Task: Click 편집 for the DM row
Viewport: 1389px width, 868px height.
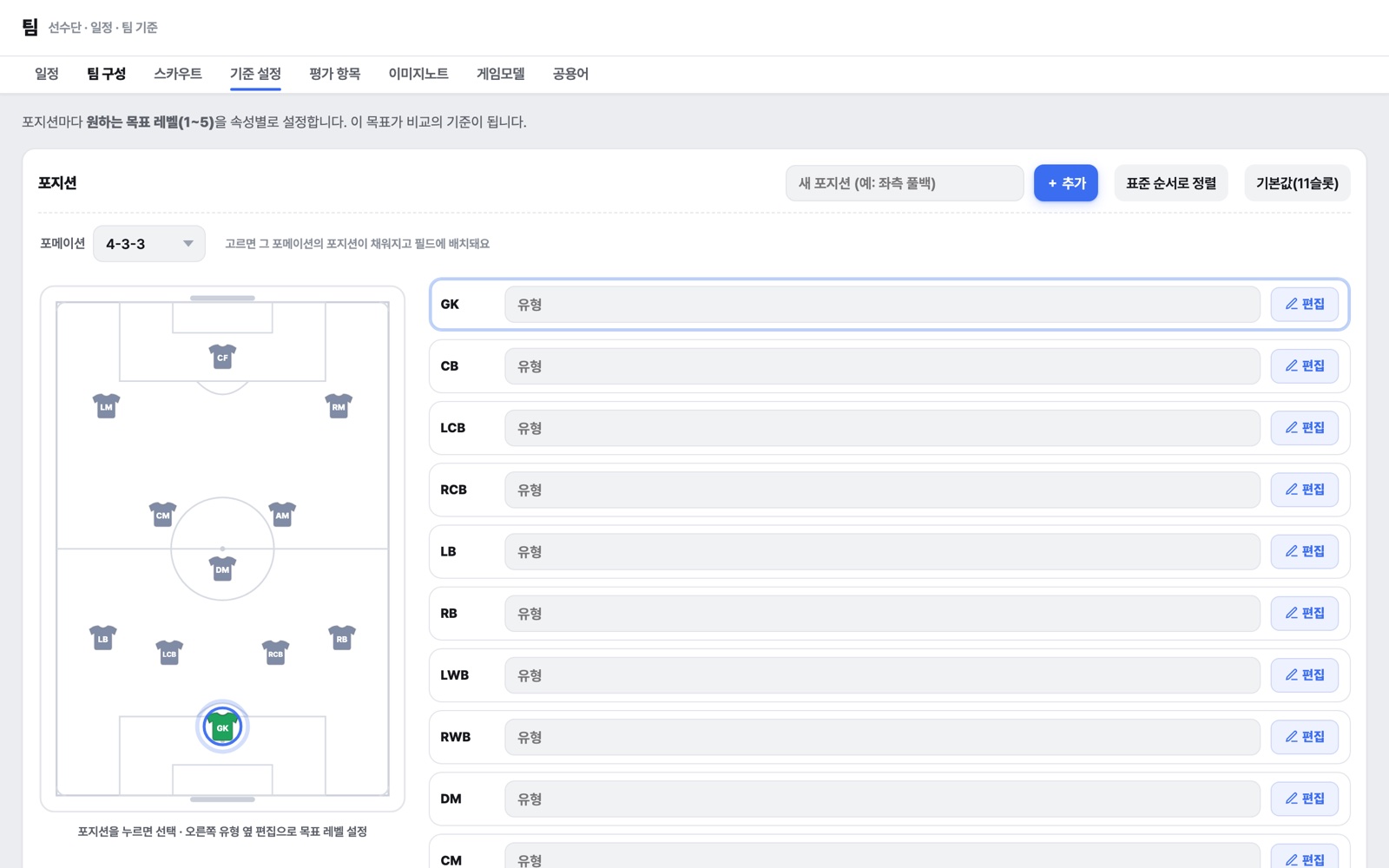Action: 1305,799
